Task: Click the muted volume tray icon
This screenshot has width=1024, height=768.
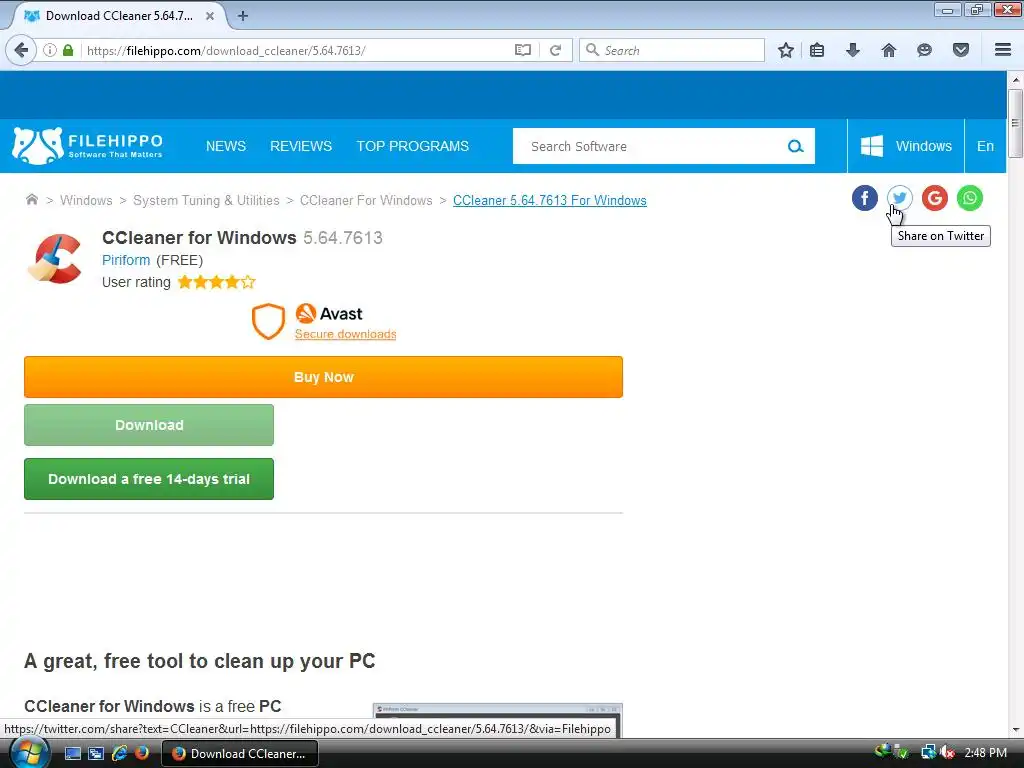Action: pyautogui.click(x=947, y=753)
